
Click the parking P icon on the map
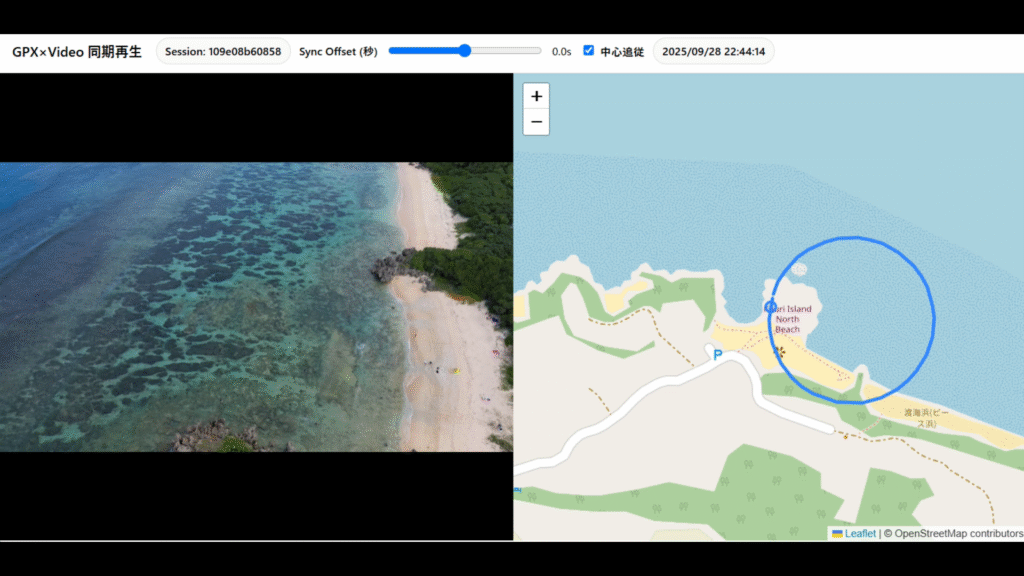coord(717,355)
